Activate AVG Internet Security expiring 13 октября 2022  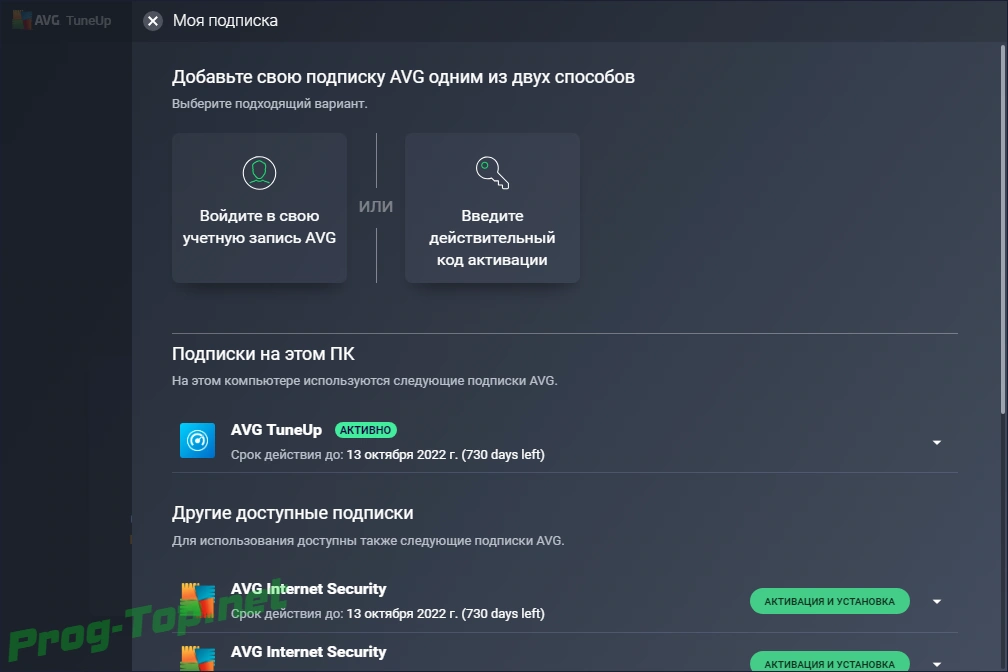pos(829,601)
